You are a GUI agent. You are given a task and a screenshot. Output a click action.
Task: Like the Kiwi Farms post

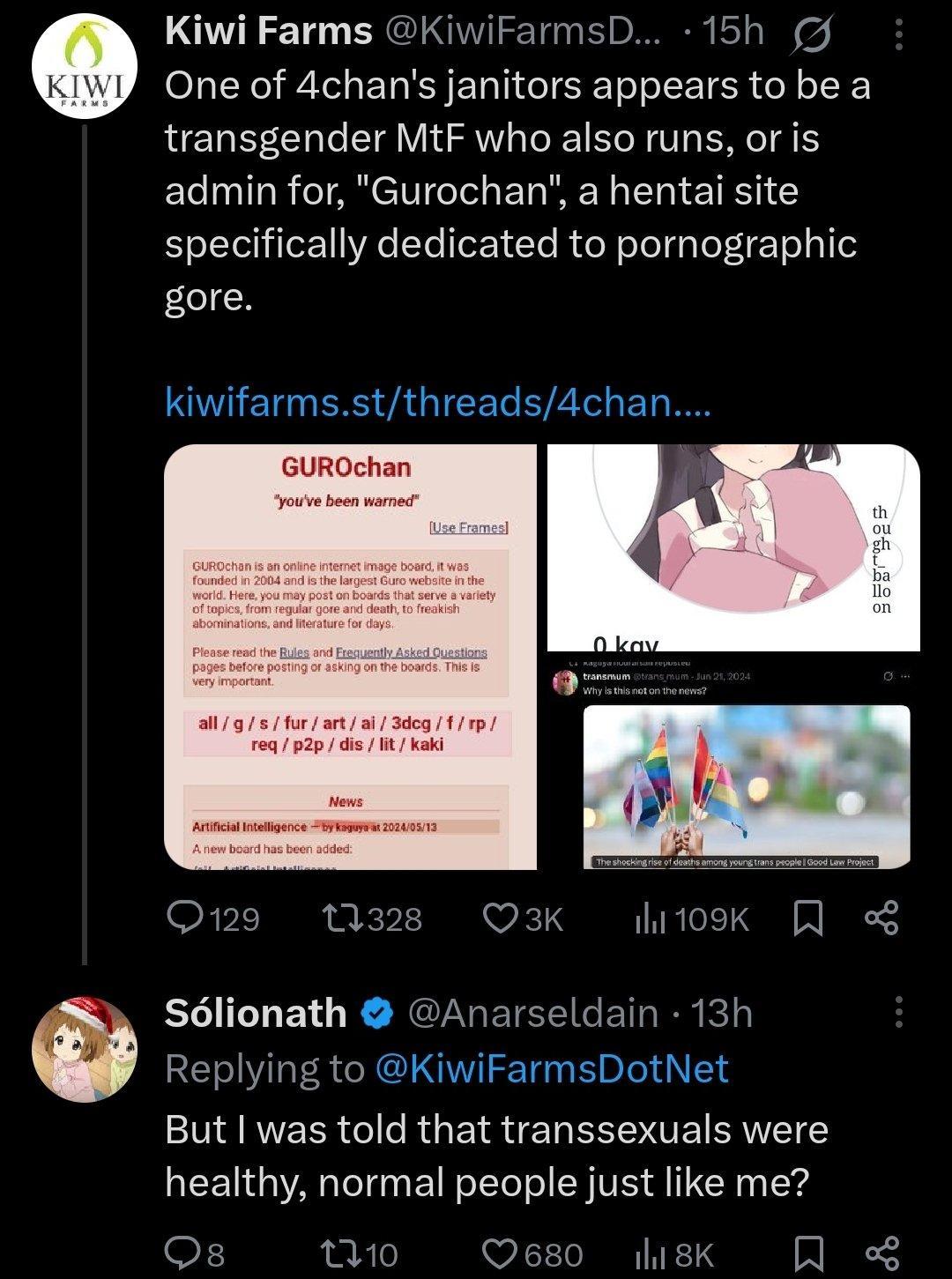point(502,918)
